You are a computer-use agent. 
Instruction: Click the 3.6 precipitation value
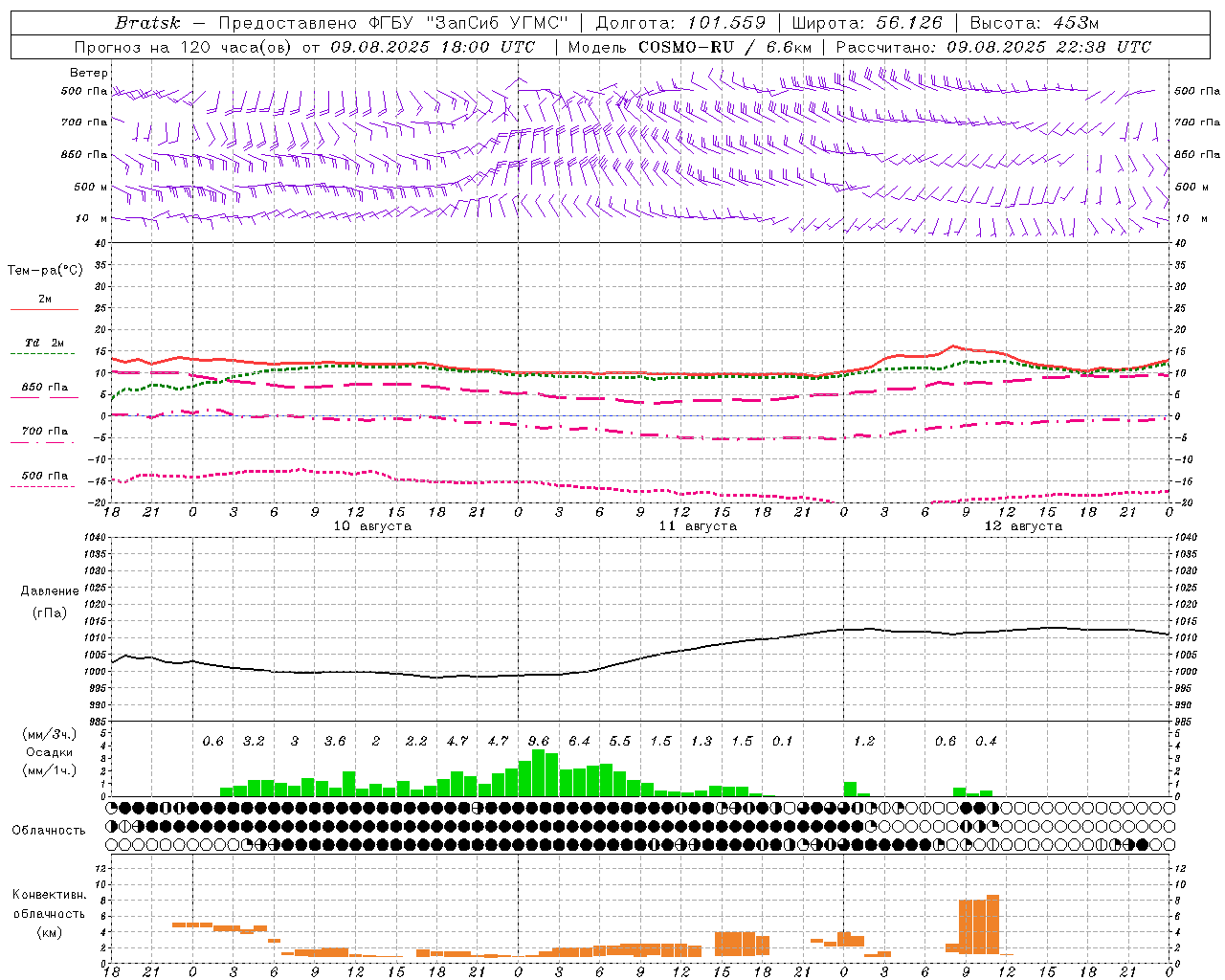click(335, 741)
